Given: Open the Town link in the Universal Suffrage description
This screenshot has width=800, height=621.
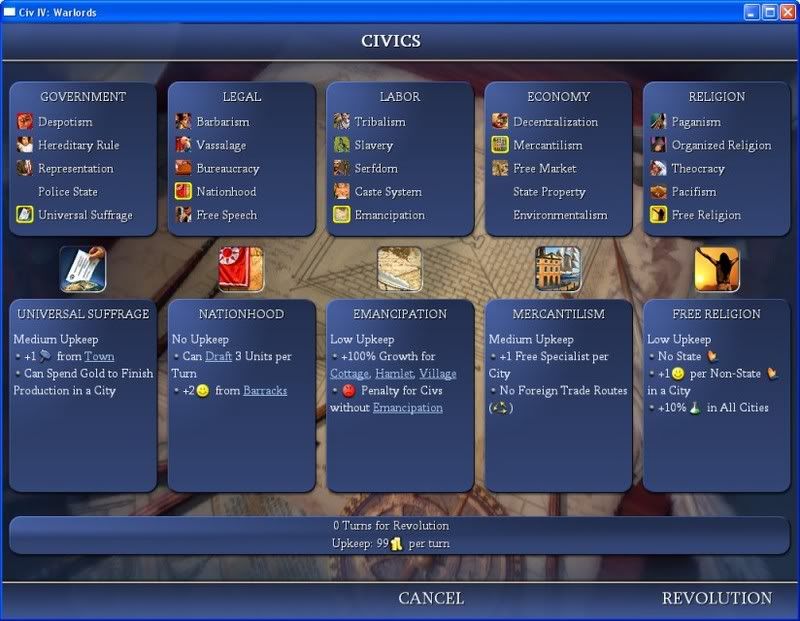Looking at the screenshot, I should pos(99,356).
